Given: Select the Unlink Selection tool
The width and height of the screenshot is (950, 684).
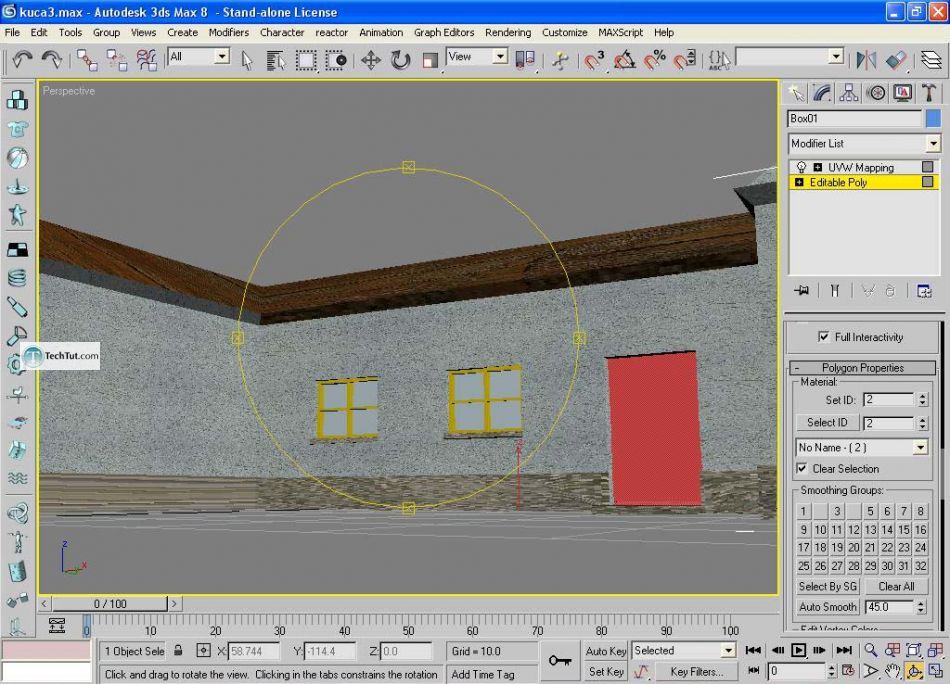Looking at the screenshot, I should (116, 60).
